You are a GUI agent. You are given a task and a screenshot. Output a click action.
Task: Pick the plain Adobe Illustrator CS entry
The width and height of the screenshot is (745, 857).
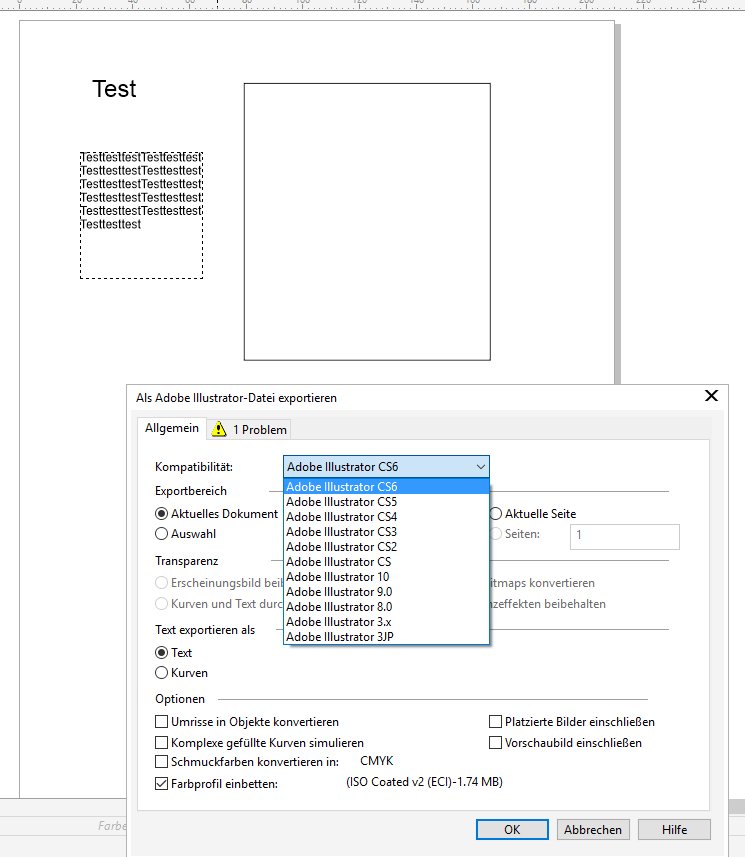point(386,562)
